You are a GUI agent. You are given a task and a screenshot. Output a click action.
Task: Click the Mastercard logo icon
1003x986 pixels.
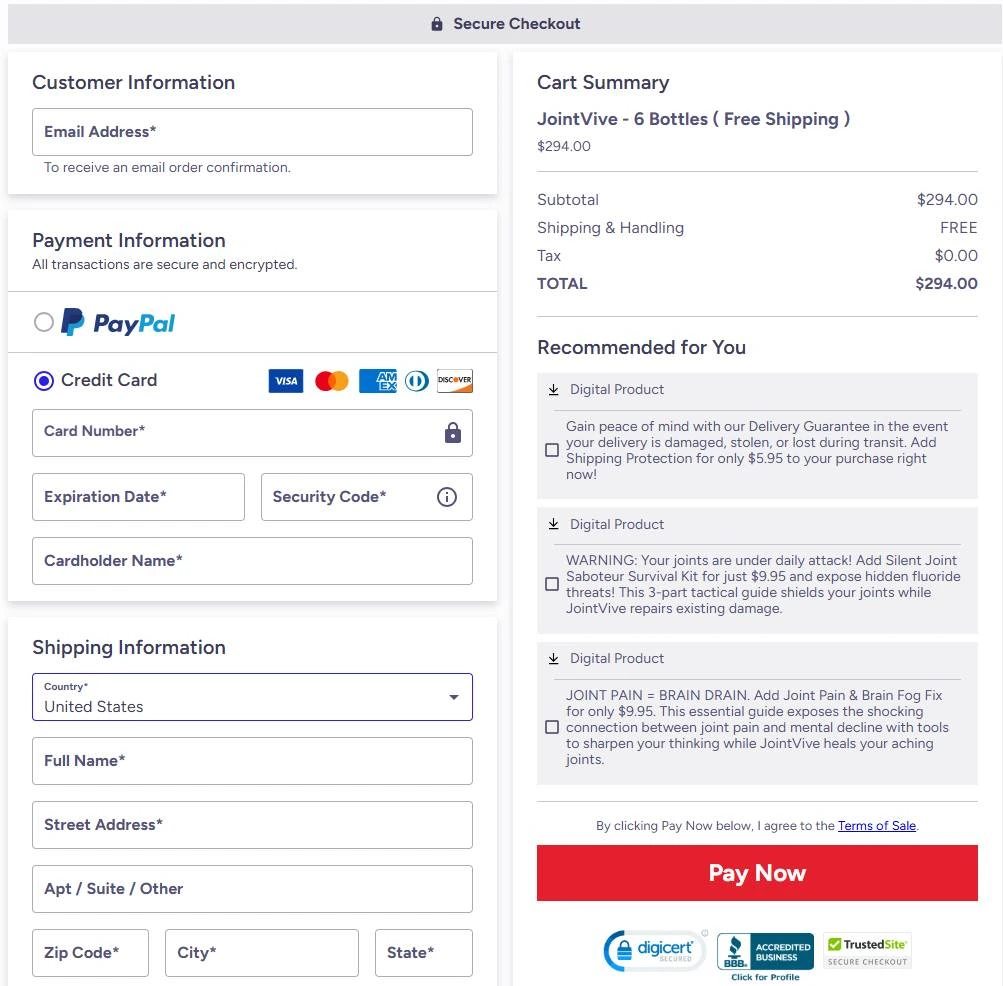point(332,381)
